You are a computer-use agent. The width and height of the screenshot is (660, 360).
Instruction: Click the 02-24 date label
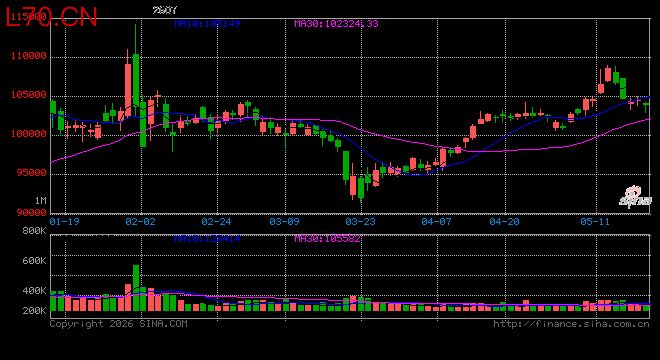pyautogui.click(x=216, y=221)
